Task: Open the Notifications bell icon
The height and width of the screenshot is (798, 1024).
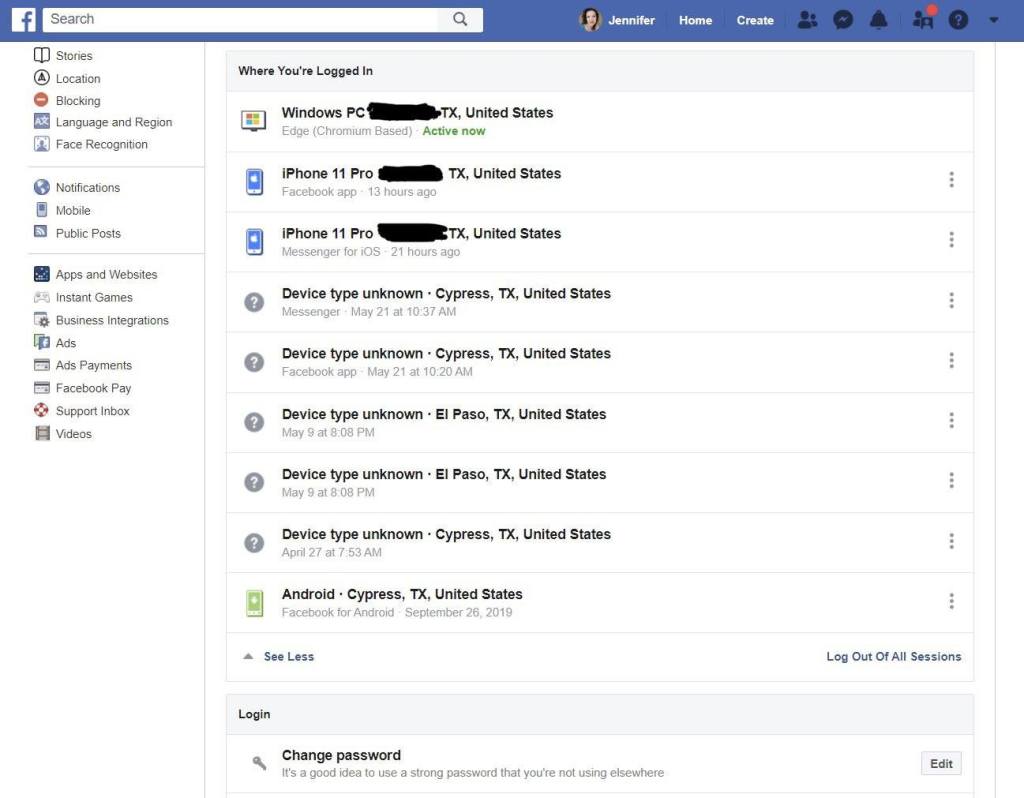Action: (879, 20)
